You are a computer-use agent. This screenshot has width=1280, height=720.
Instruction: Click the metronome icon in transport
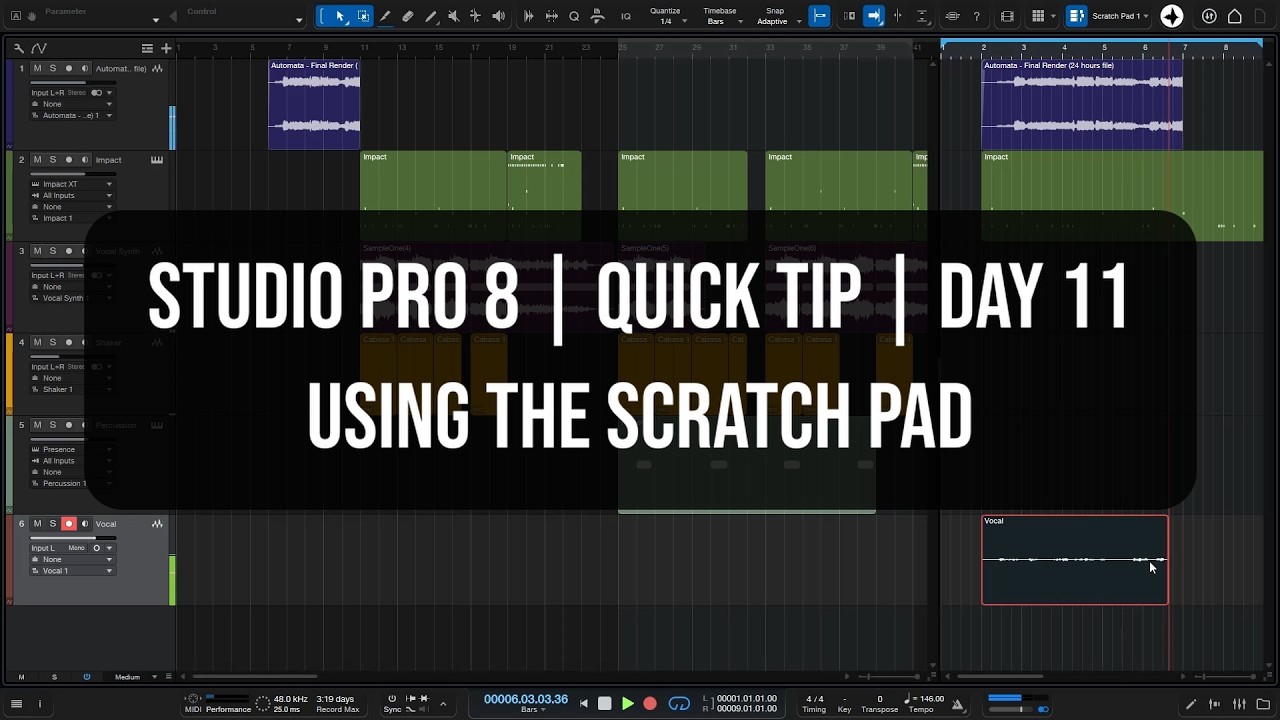pyautogui.click(x=957, y=704)
